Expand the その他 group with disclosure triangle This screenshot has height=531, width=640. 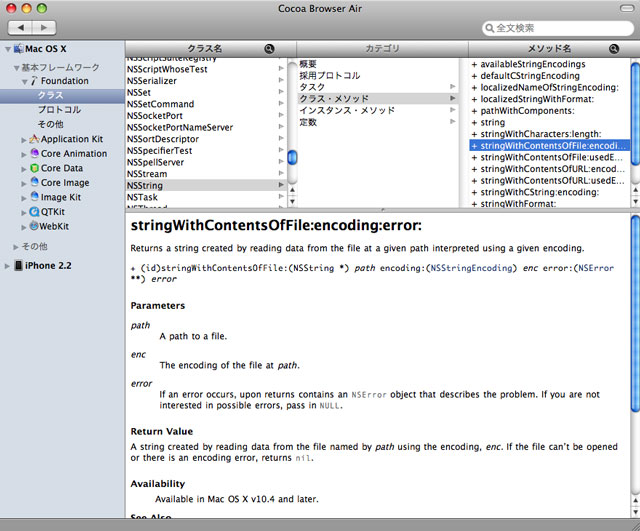[16, 247]
